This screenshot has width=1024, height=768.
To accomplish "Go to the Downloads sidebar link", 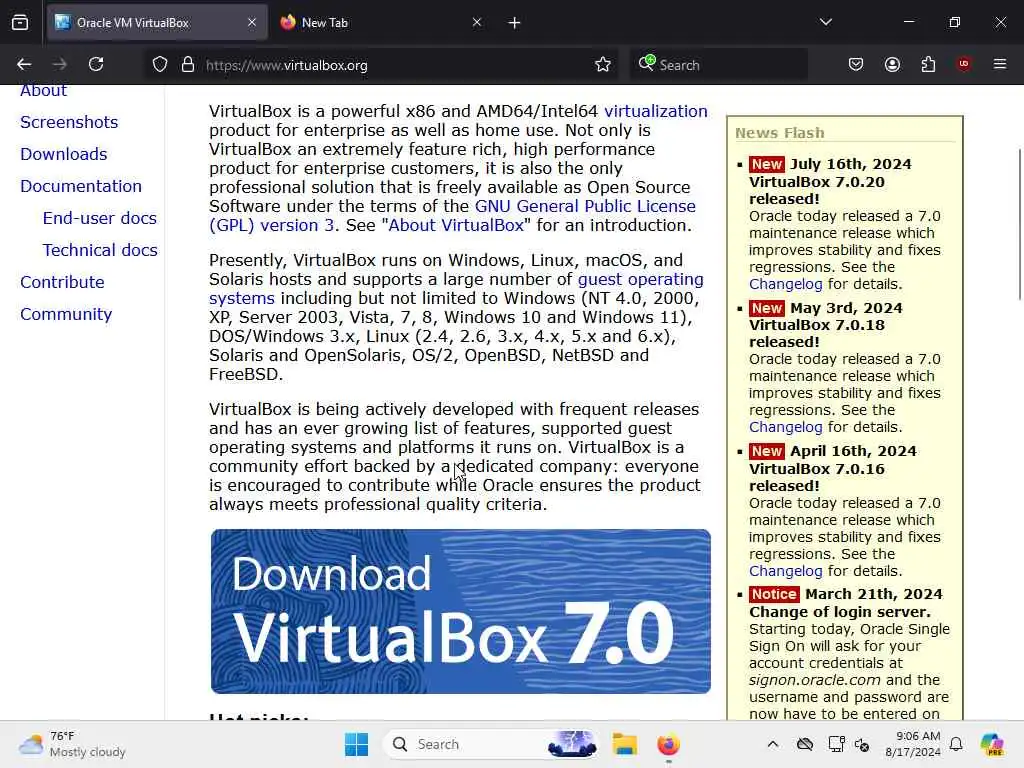I will pos(64,154).
